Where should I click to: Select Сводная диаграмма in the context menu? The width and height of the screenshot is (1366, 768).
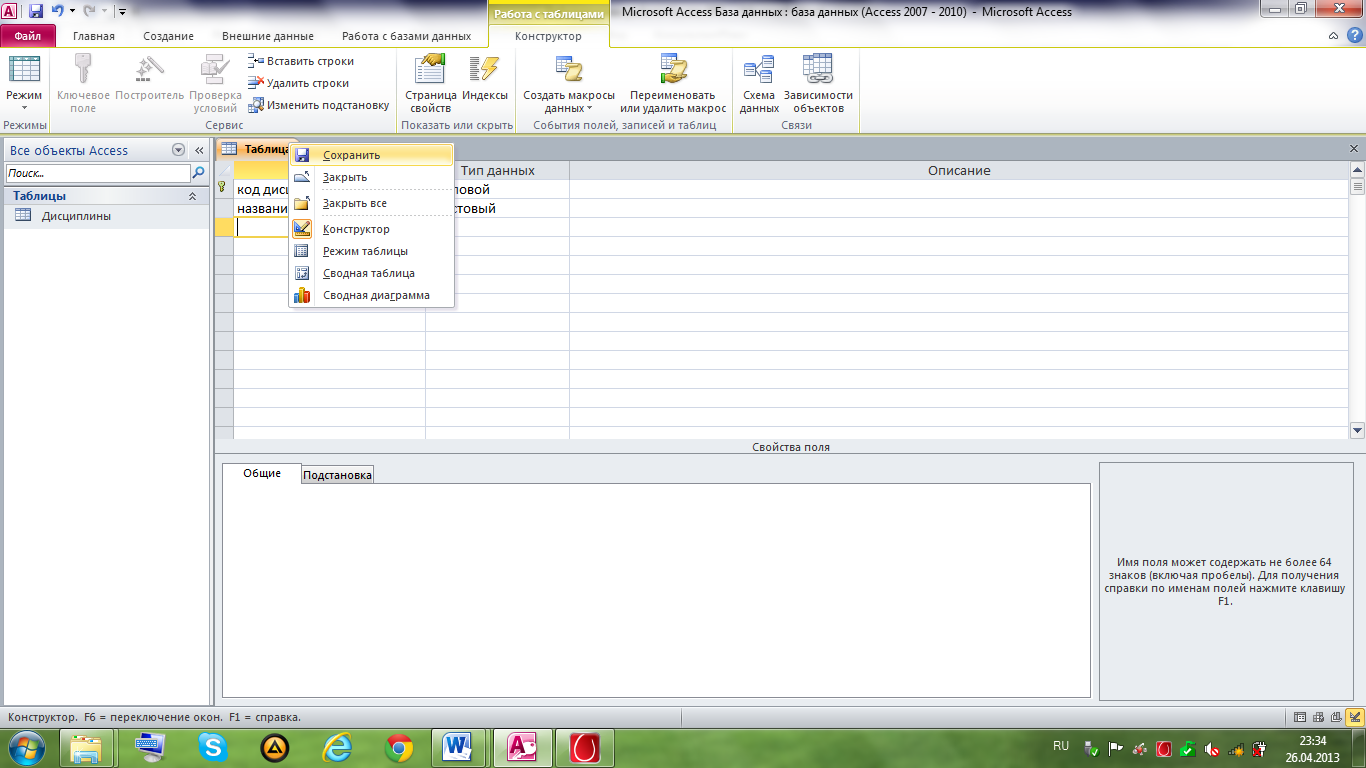coord(372,295)
